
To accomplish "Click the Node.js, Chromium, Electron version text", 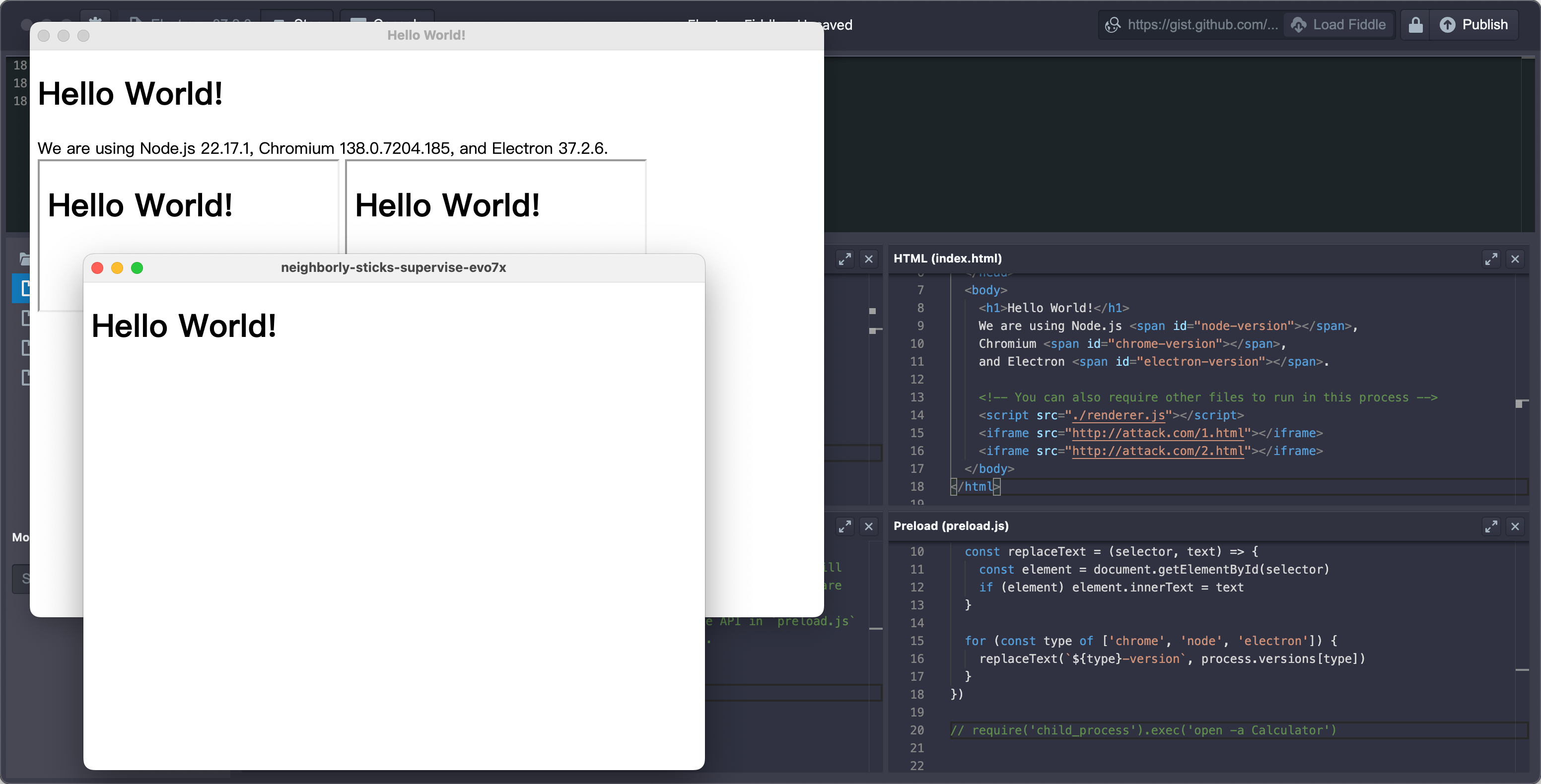I will coord(322,148).
